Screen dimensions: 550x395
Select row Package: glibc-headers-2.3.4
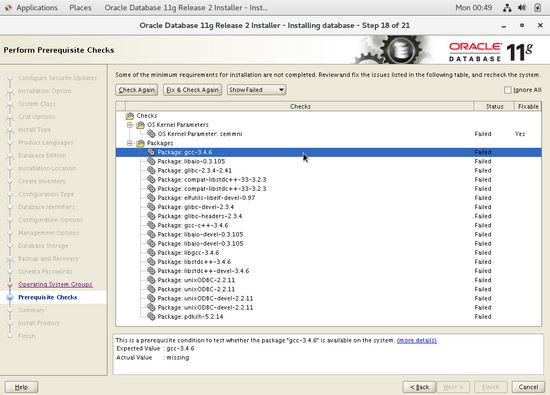tap(329, 216)
